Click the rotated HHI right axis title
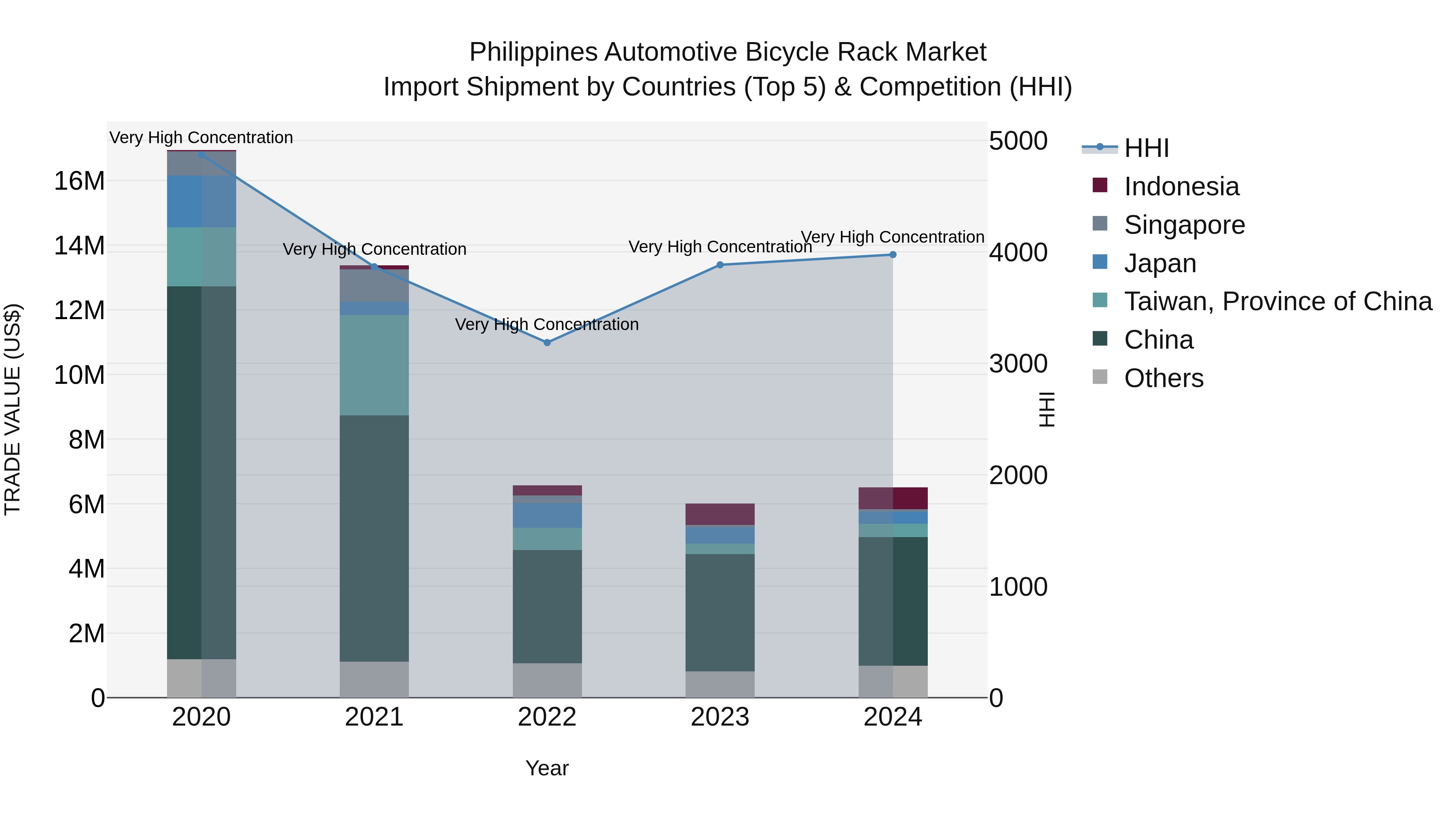 coord(1047,409)
